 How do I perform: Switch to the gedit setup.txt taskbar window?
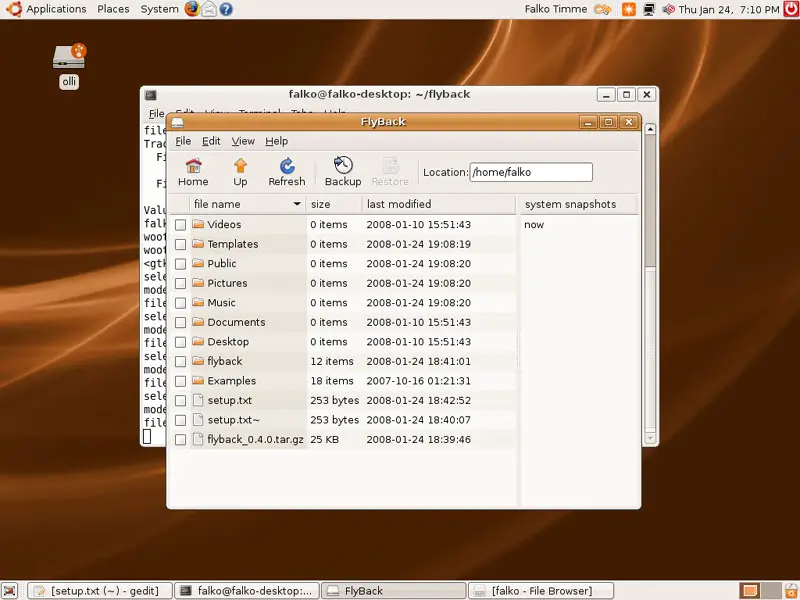[x=99, y=591]
